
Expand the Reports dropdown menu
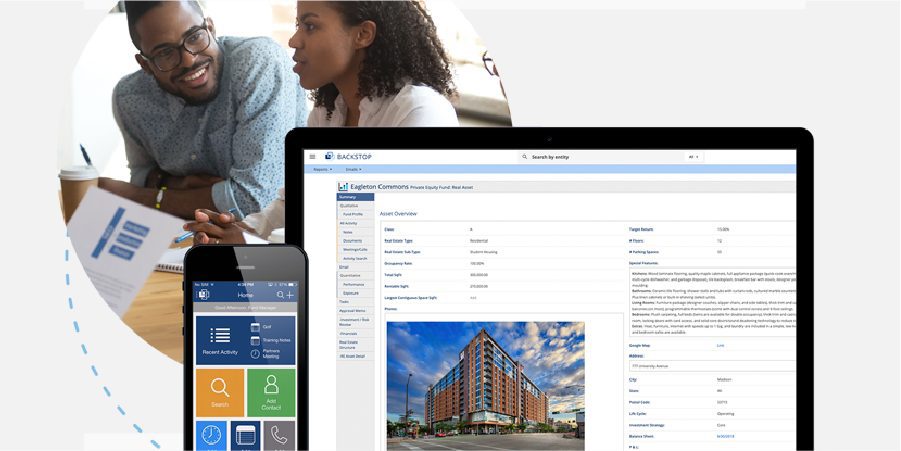(322, 169)
